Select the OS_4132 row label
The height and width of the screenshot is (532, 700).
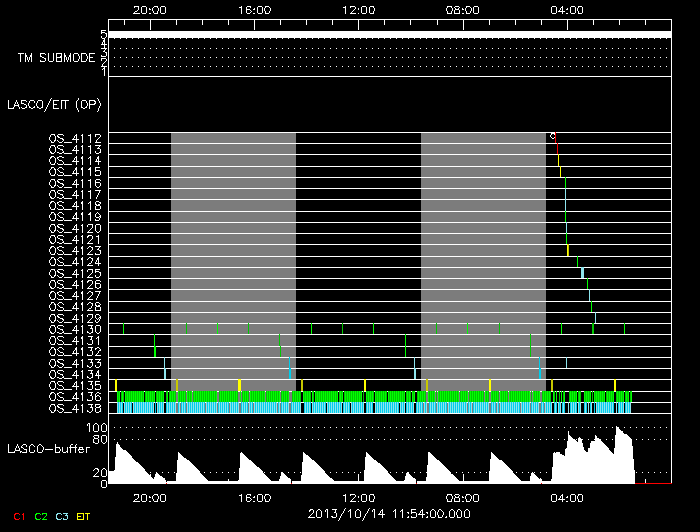pos(75,352)
